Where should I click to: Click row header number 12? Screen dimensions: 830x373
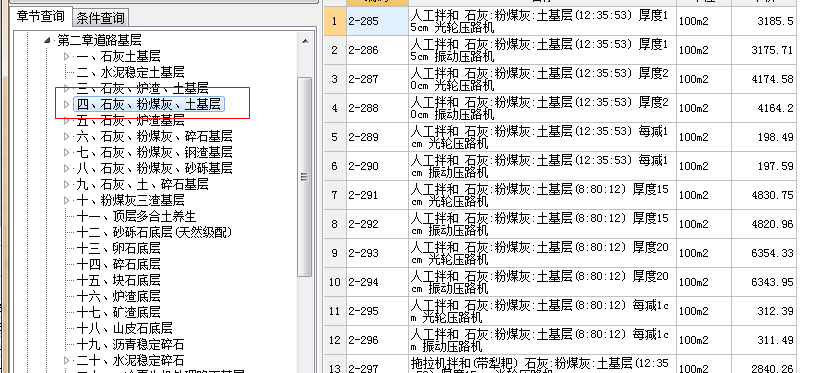(x=335, y=340)
